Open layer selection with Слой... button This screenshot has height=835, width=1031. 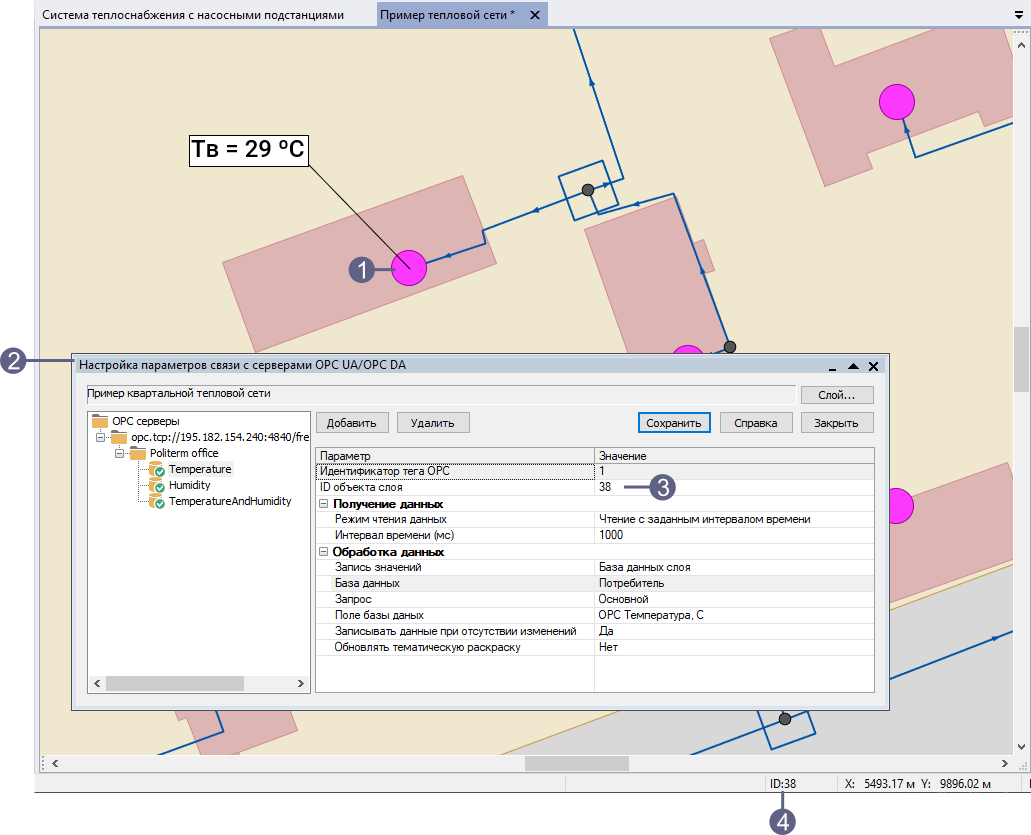tap(836, 395)
